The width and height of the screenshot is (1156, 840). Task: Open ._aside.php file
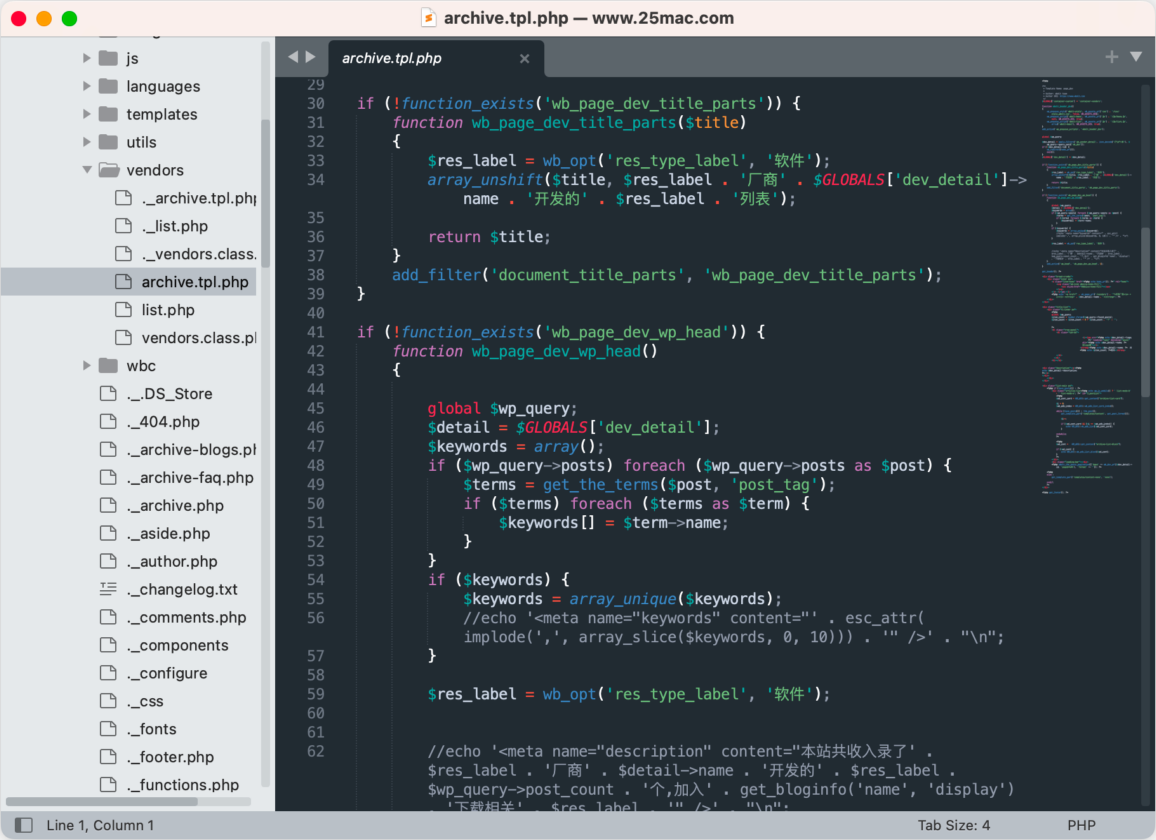[x=168, y=533]
